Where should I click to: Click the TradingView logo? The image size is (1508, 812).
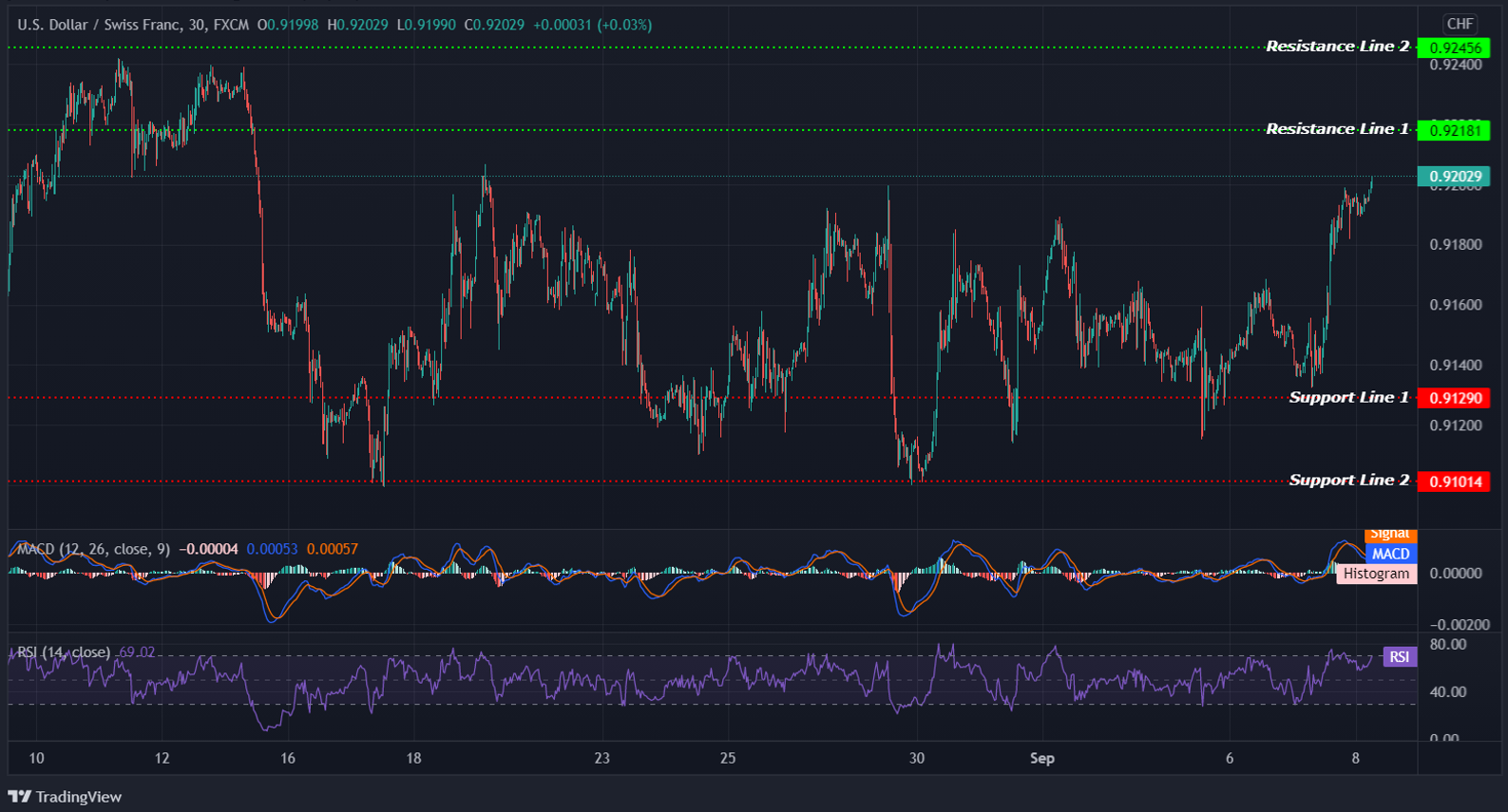pos(65,796)
